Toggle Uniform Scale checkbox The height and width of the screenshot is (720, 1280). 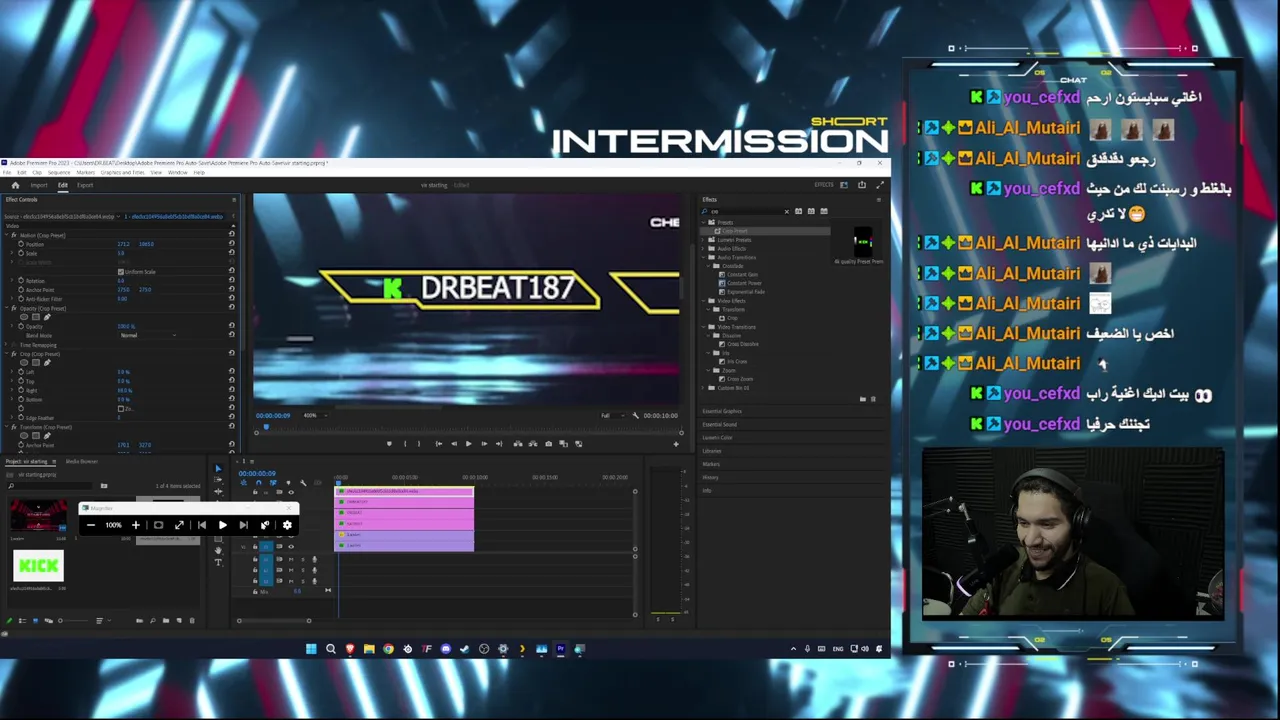[121, 272]
